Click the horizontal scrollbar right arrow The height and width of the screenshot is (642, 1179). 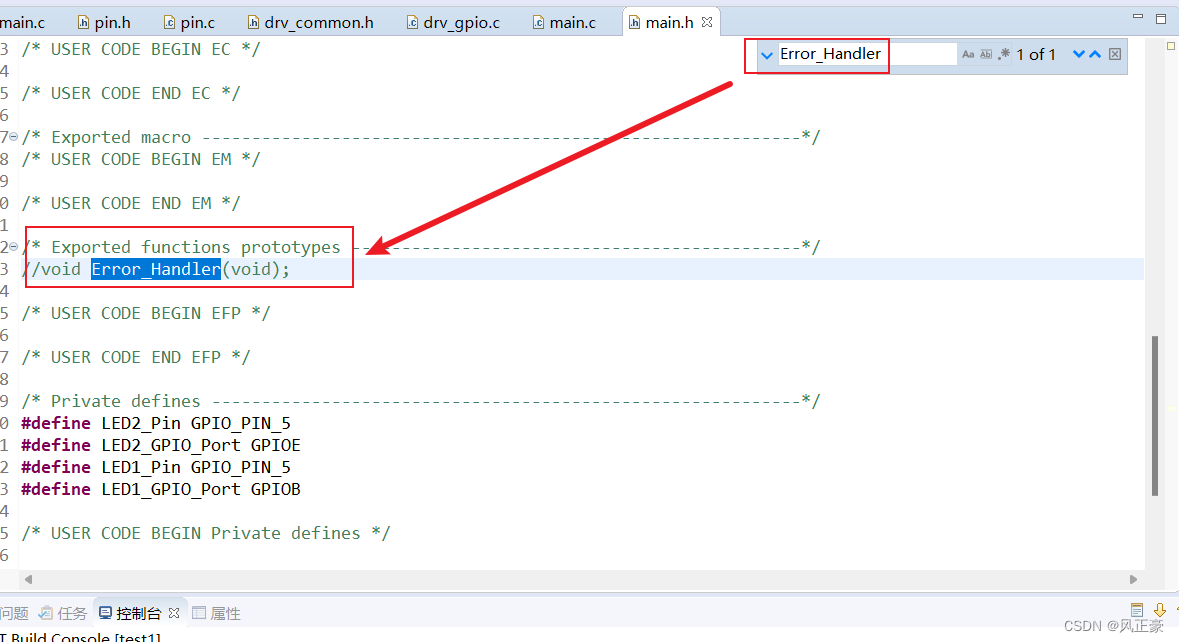click(x=1133, y=580)
